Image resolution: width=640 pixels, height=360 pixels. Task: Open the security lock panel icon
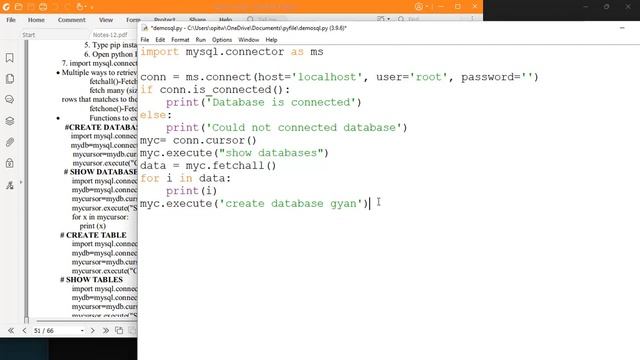(x=9, y=163)
